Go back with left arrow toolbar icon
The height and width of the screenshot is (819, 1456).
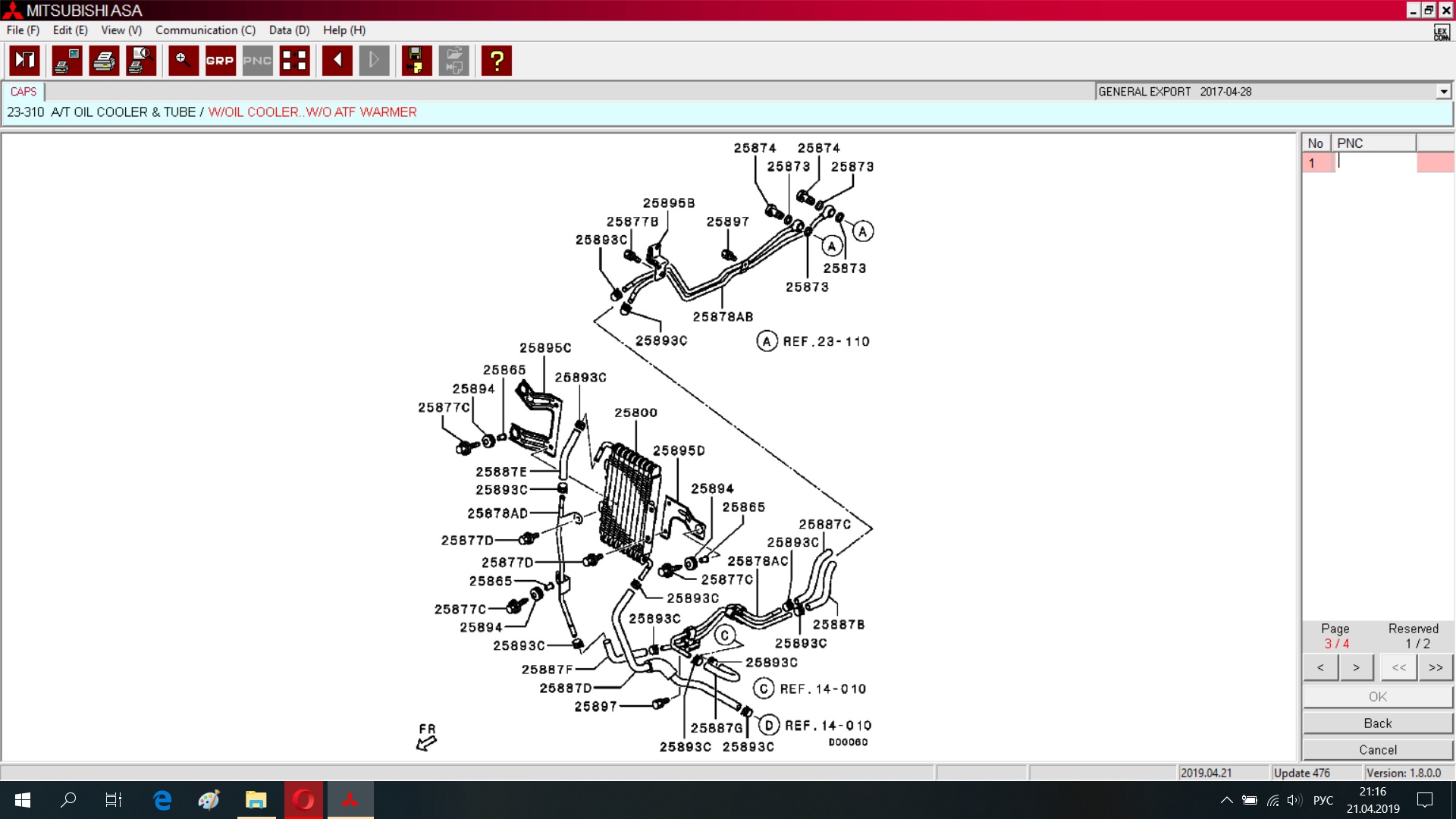click(x=337, y=61)
